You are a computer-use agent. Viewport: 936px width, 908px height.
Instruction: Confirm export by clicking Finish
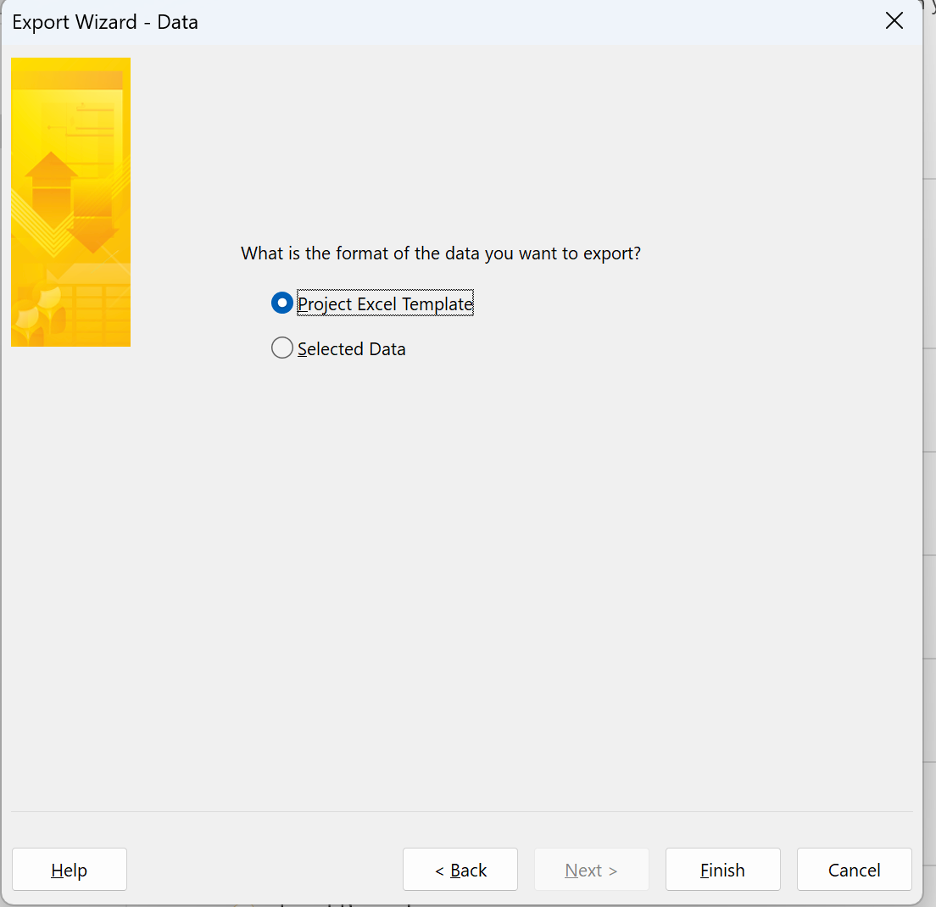[722, 869]
